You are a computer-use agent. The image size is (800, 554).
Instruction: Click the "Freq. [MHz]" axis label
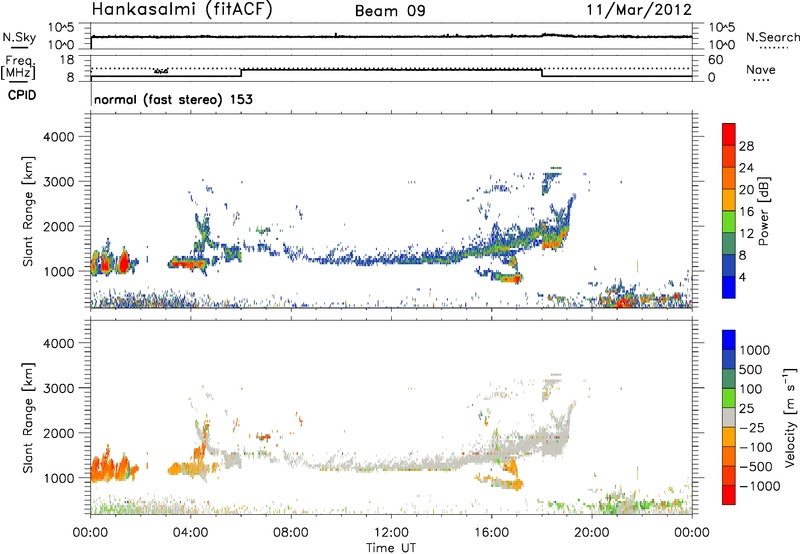point(18,67)
